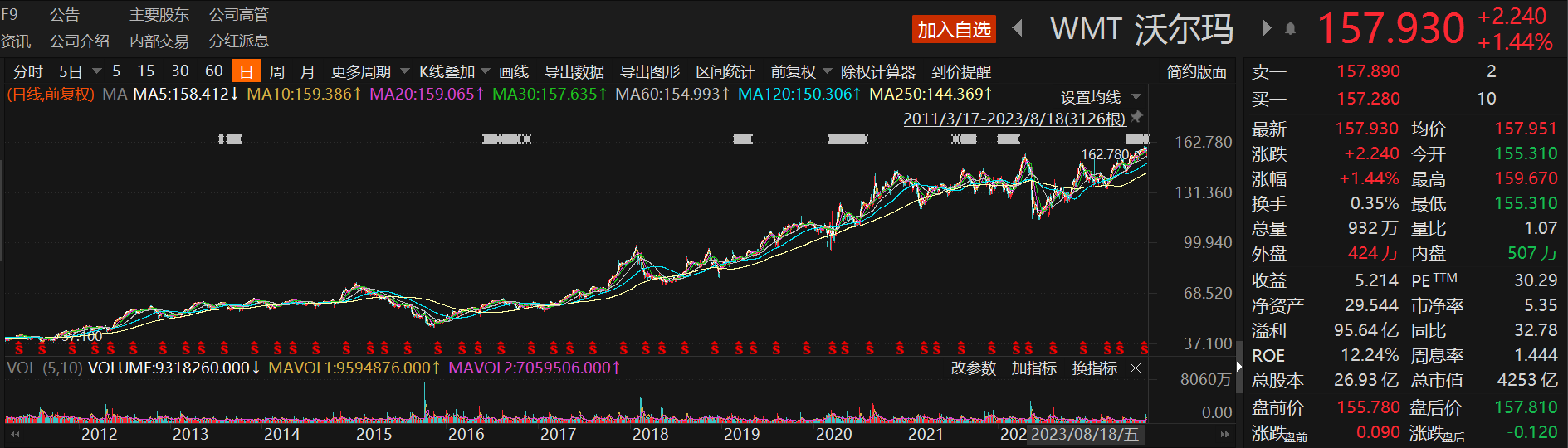
Task: Open the 画线 drawing tool
Action: [x=514, y=71]
